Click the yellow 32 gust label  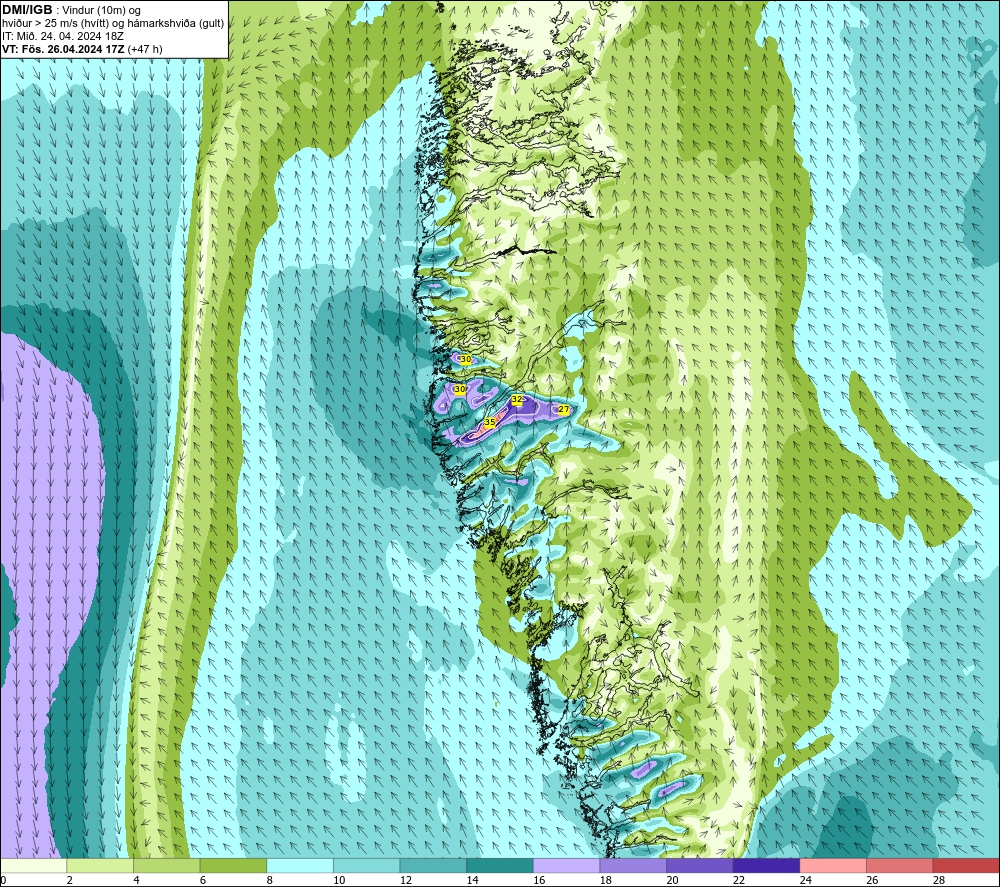pyautogui.click(x=517, y=399)
